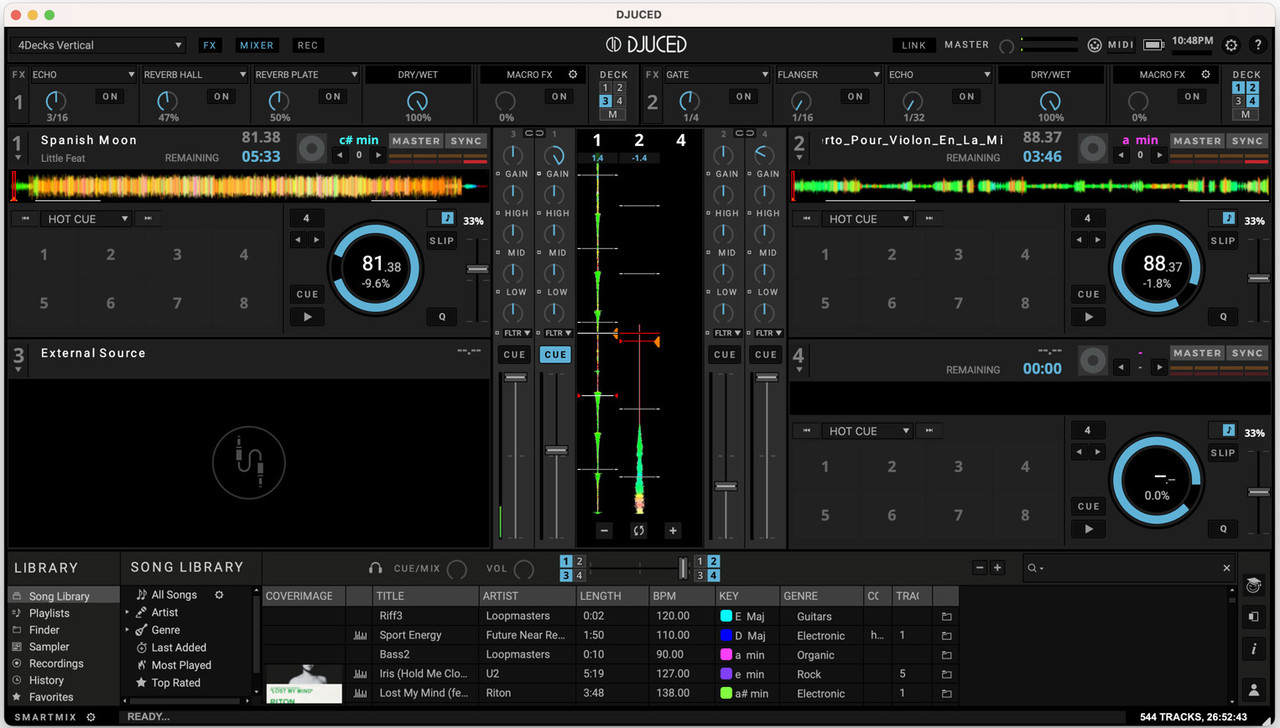Click the headphones cue icon
This screenshot has width=1280, height=728.
tap(375, 568)
